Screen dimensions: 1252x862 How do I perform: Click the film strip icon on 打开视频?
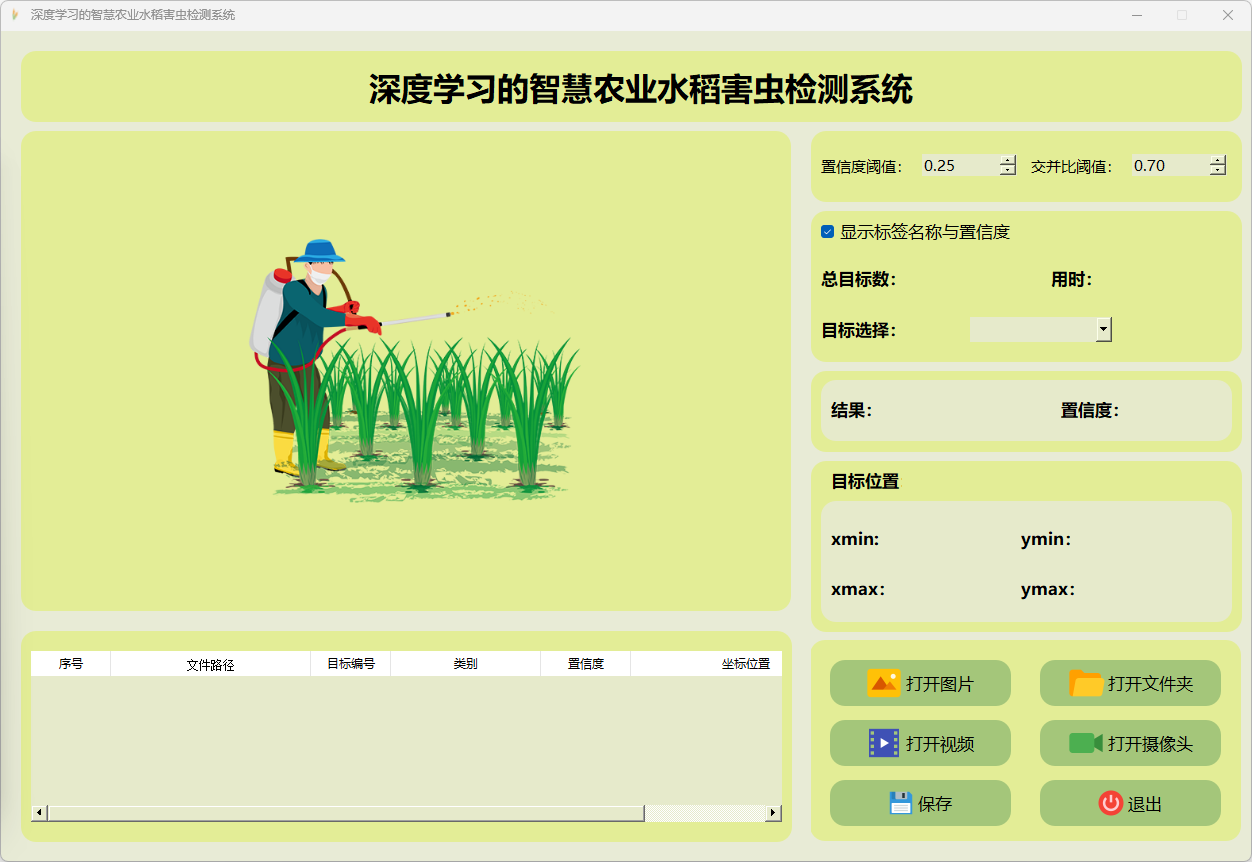tap(884, 743)
